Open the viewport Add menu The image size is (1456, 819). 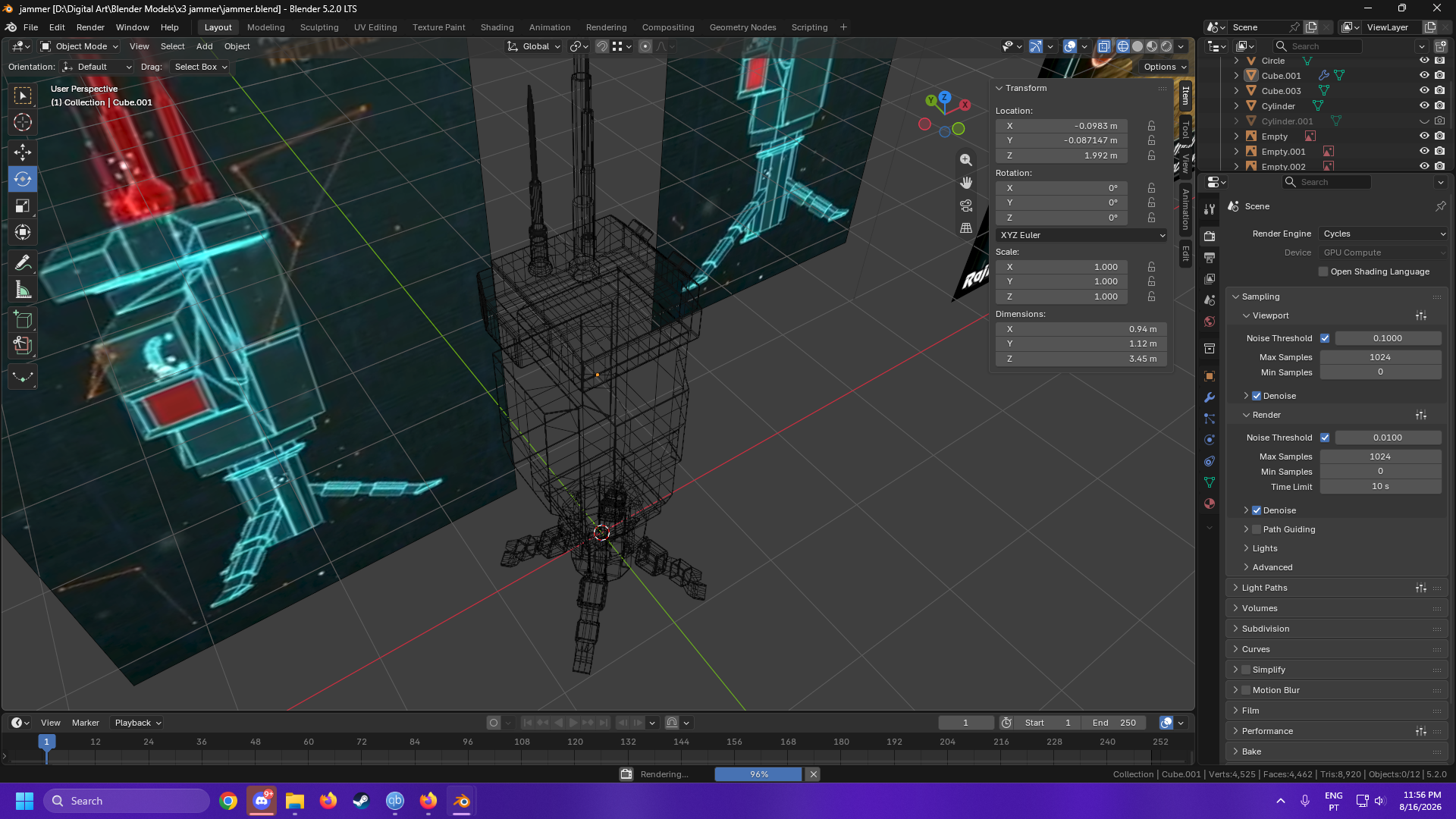205,46
